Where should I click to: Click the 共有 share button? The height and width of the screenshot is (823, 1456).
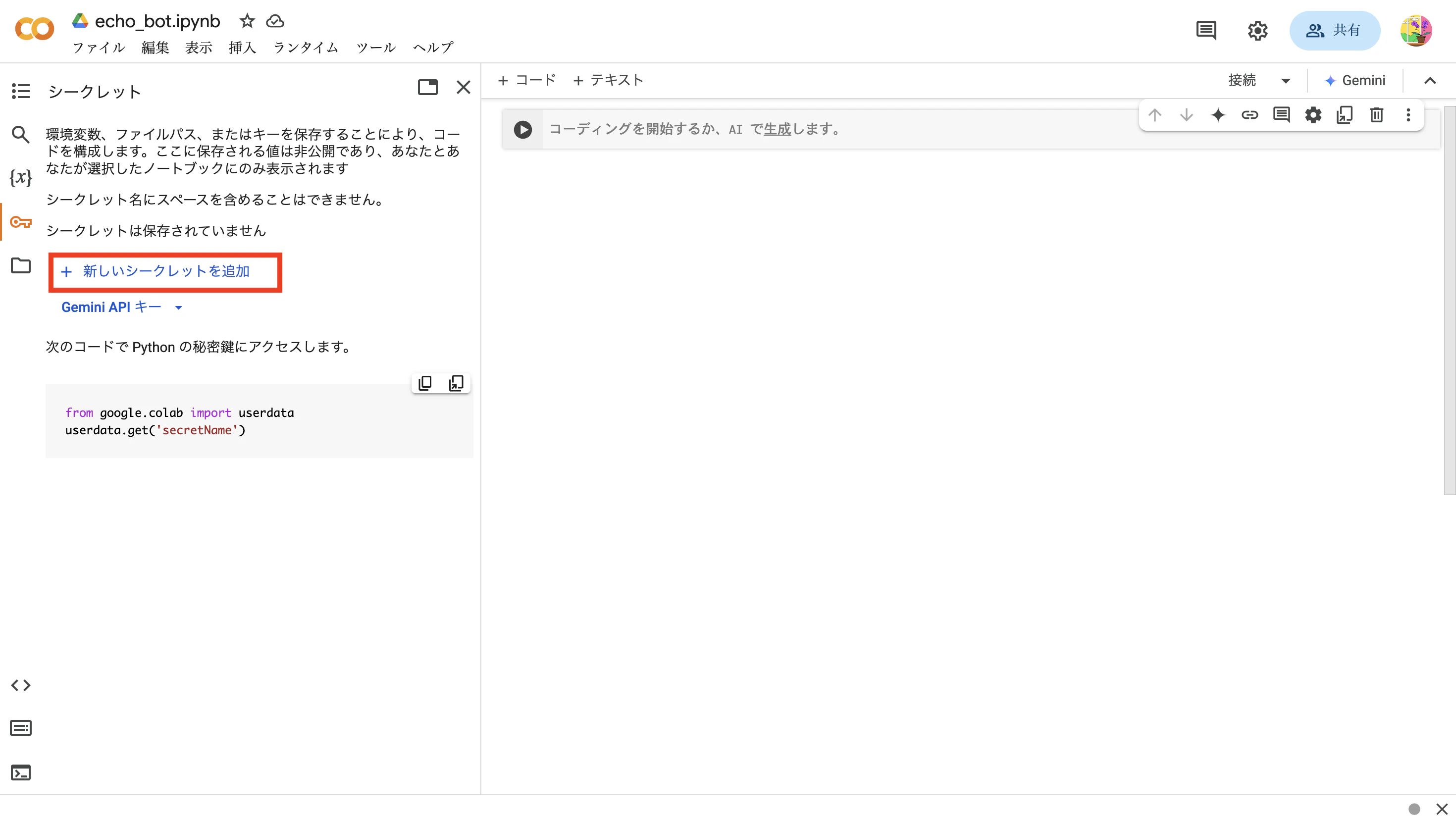click(1335, 31)
